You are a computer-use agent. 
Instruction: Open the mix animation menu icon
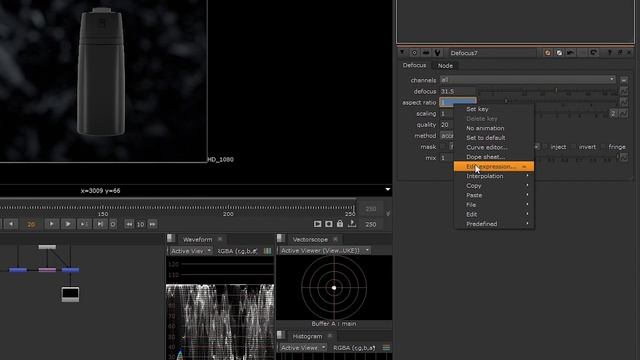624,158
